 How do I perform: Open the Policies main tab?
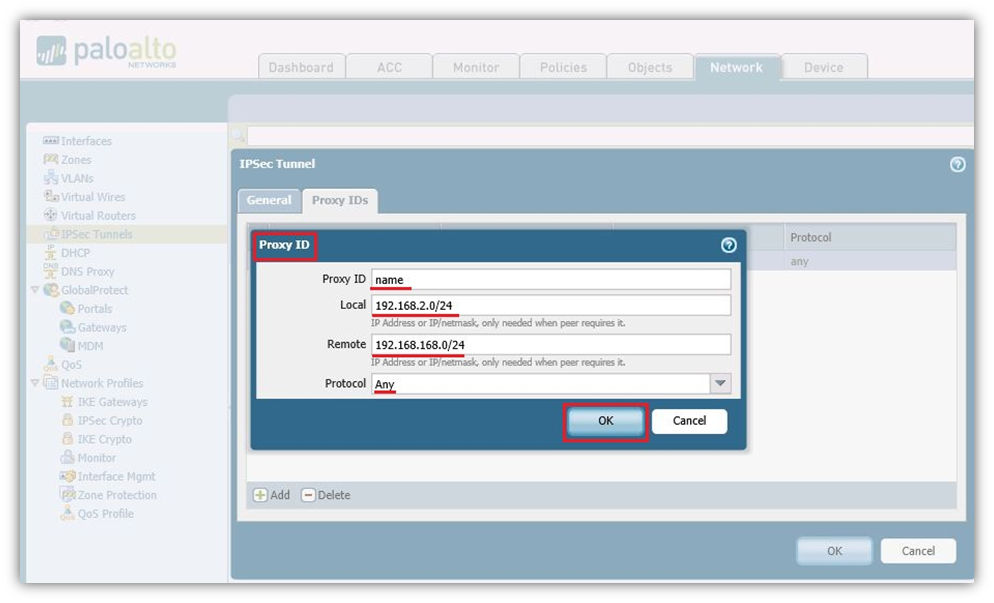click(563, 67)
